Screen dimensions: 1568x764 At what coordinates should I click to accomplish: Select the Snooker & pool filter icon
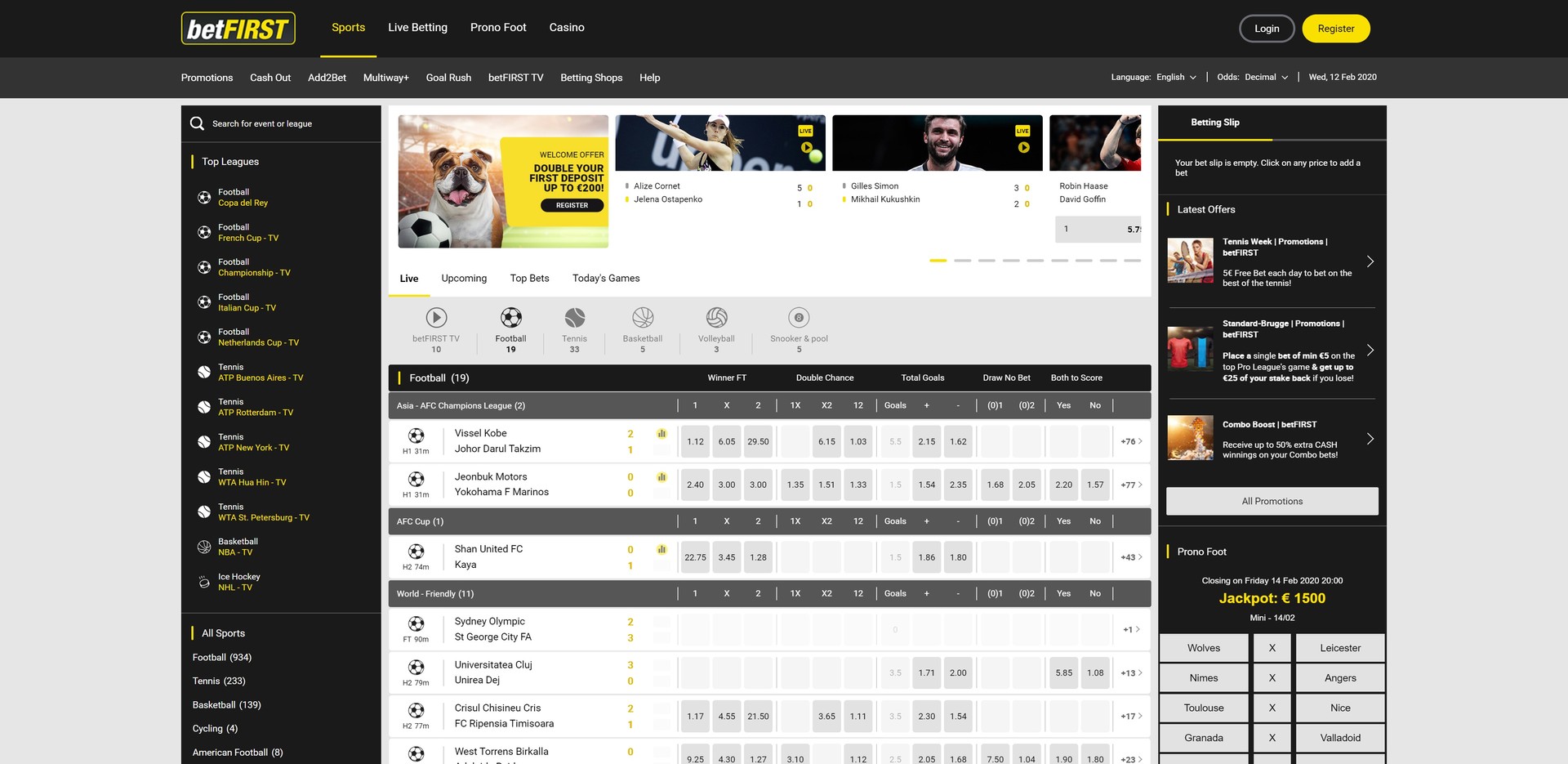point(799,317)
